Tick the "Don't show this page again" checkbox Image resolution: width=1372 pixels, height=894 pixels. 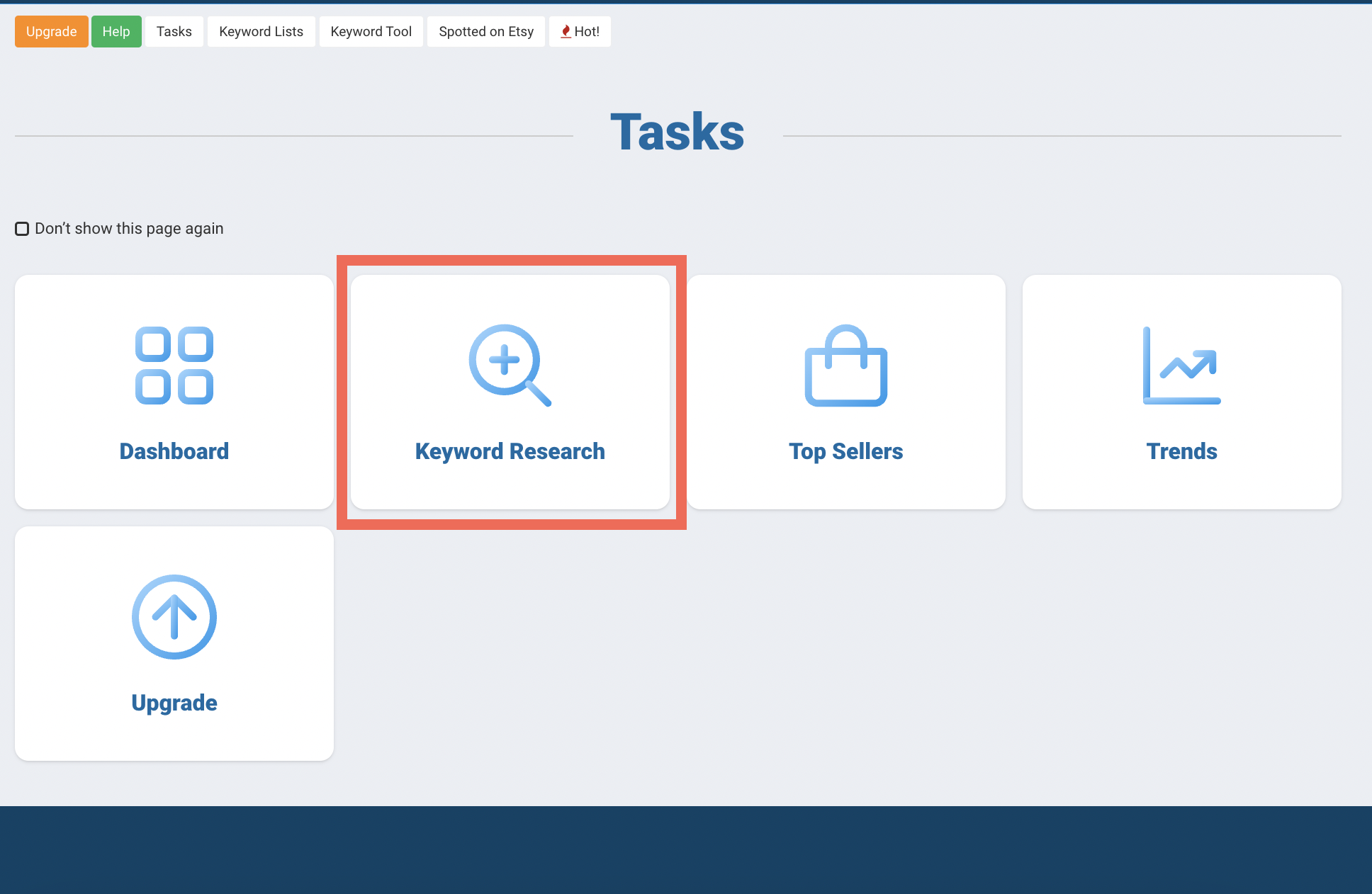22,229
